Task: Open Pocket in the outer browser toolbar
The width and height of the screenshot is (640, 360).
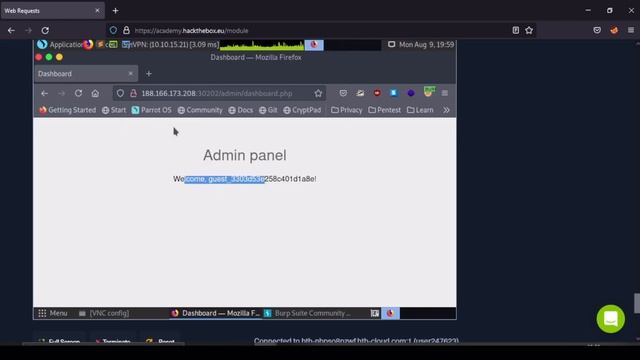Action: [597, 30]
